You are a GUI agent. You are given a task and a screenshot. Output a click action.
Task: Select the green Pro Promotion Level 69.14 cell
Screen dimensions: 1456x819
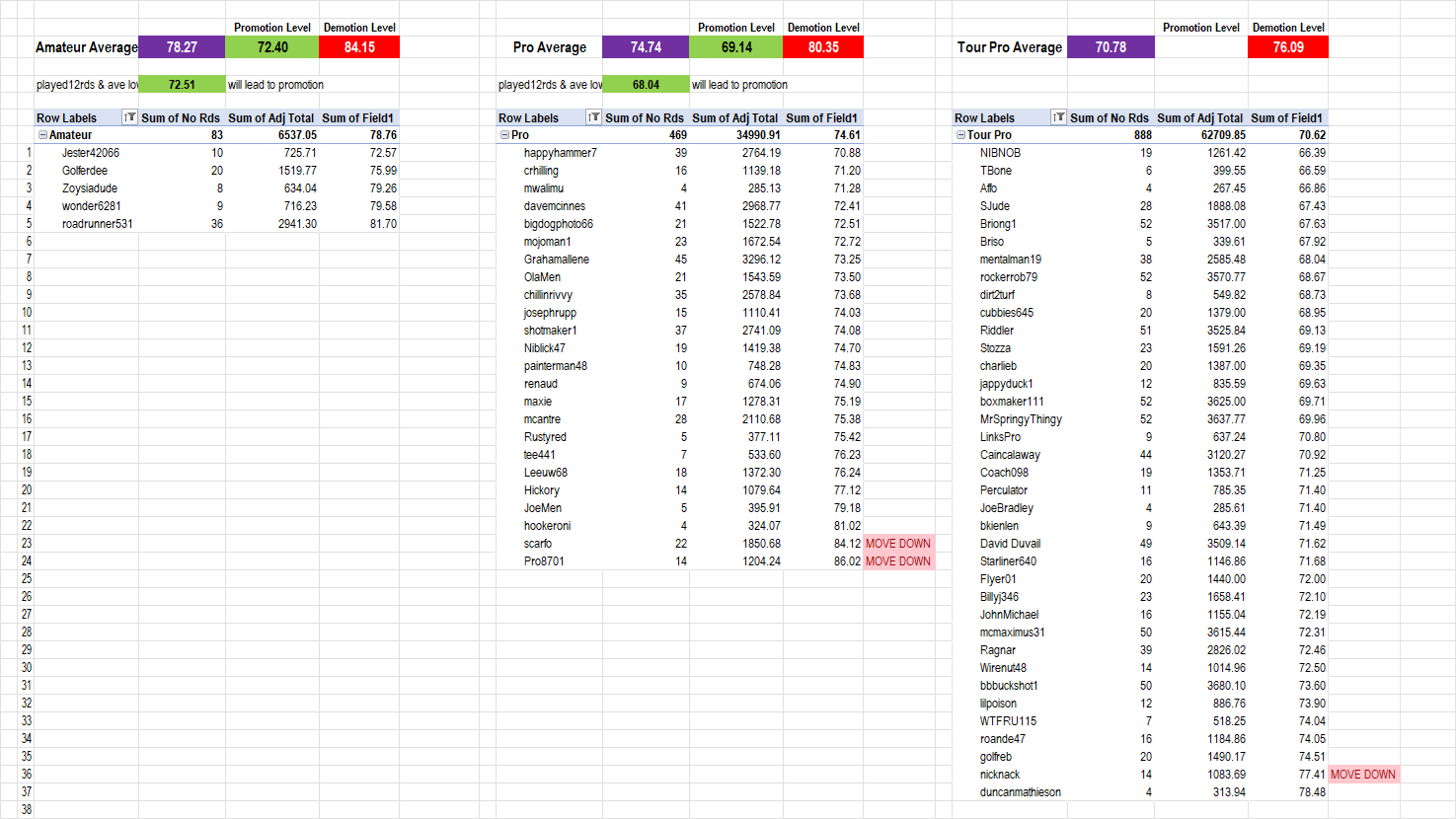(736, 47)
